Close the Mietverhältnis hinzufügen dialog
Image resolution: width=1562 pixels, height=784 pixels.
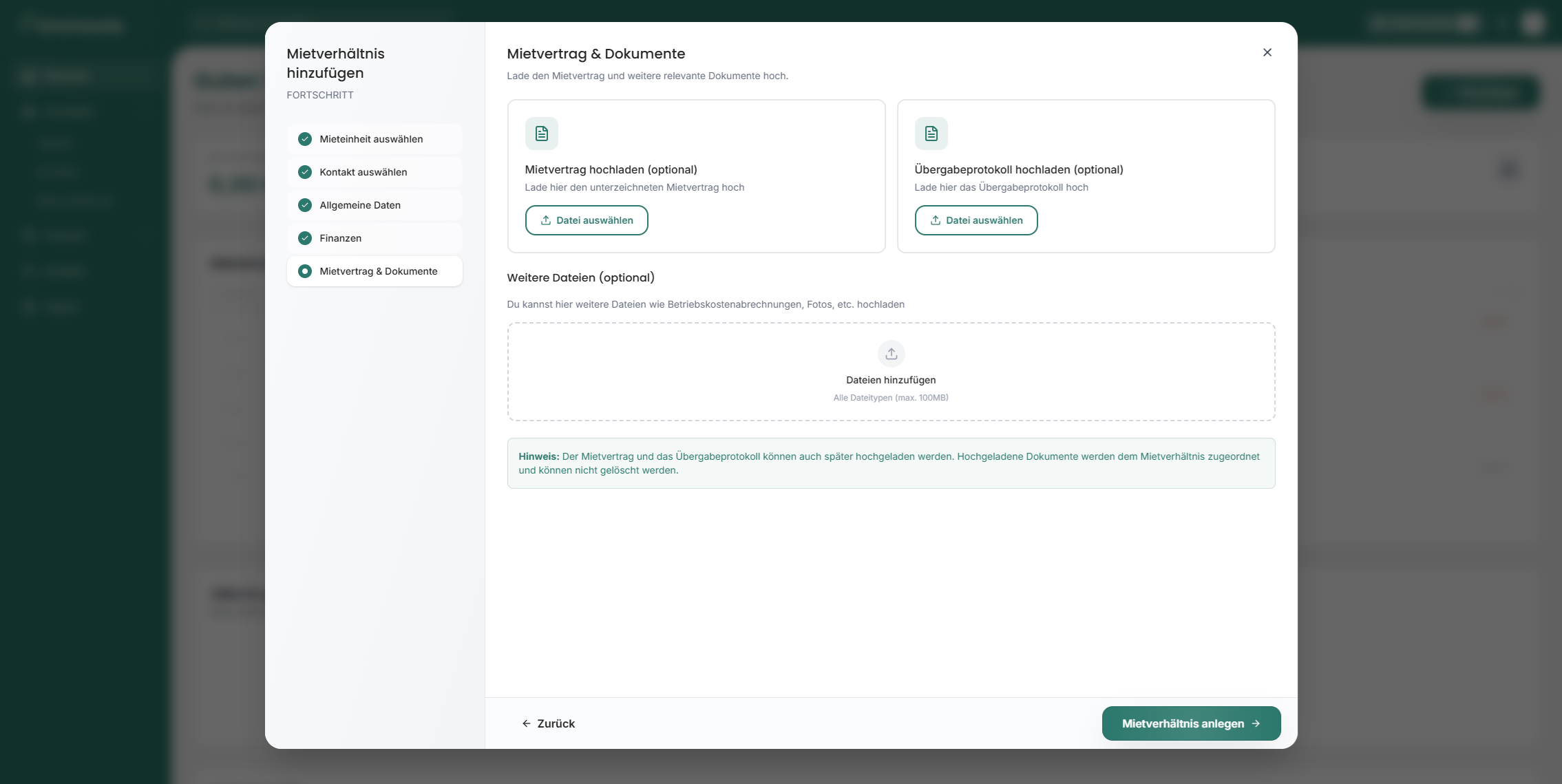click(1267, 52)
